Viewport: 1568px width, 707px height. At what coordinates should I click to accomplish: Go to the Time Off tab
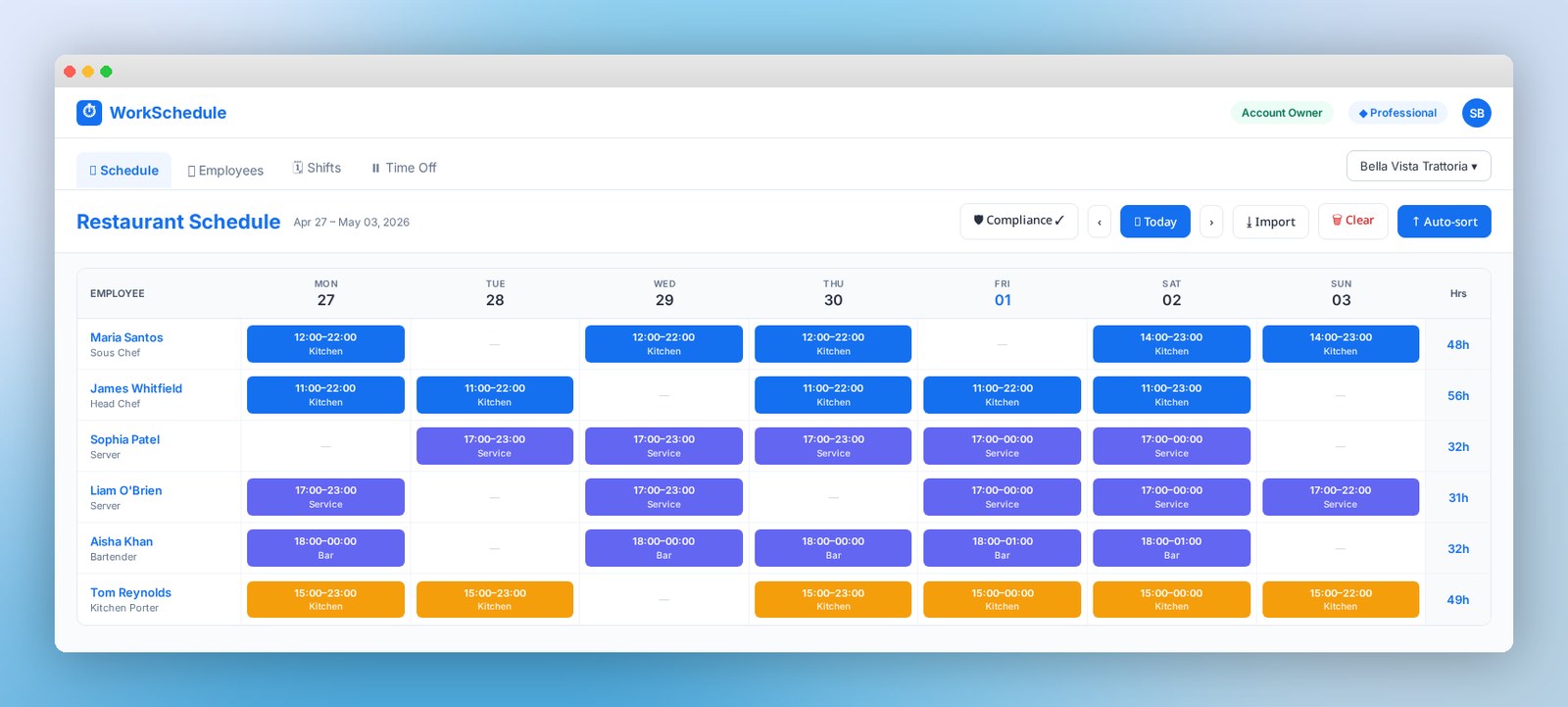404,168
